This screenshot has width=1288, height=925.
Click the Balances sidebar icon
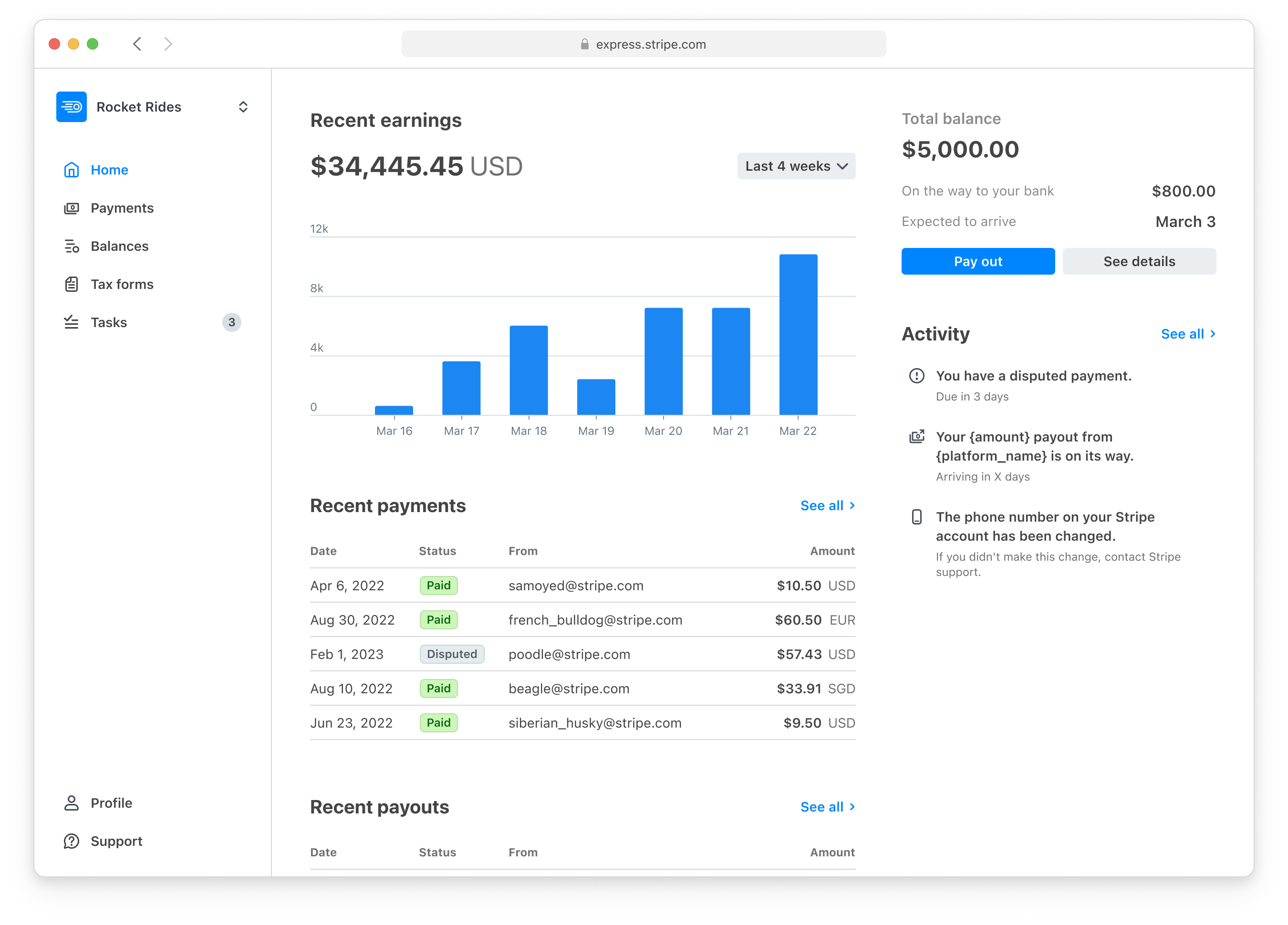(x=71, y=247)
